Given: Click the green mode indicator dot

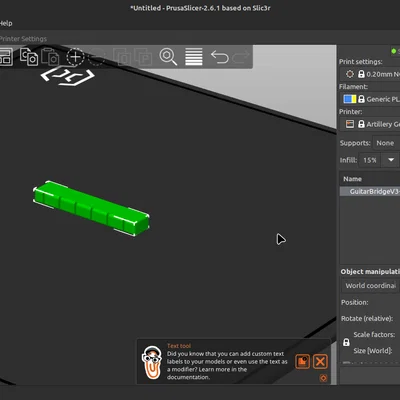Looking at the screenshot, I should point(394,51).
